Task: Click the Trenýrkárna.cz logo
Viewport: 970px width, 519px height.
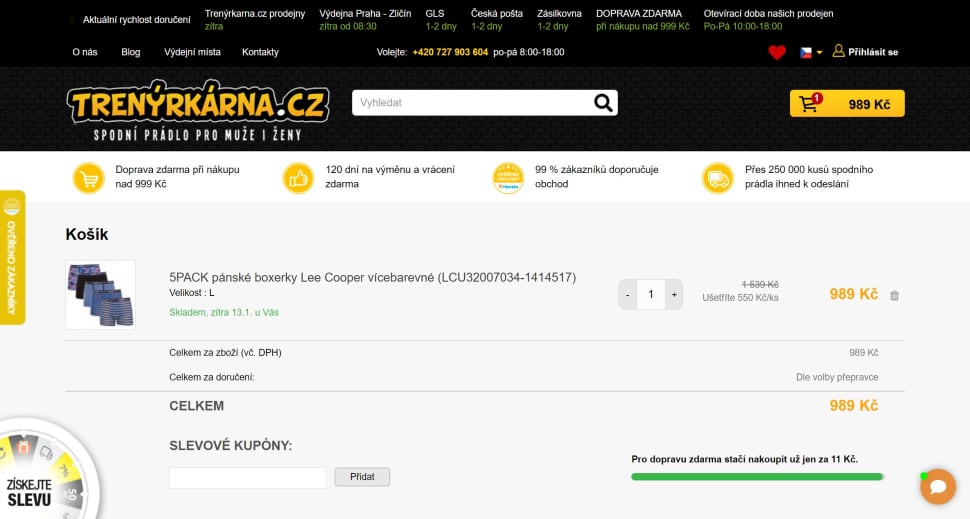Action: (x=198, y=110)
